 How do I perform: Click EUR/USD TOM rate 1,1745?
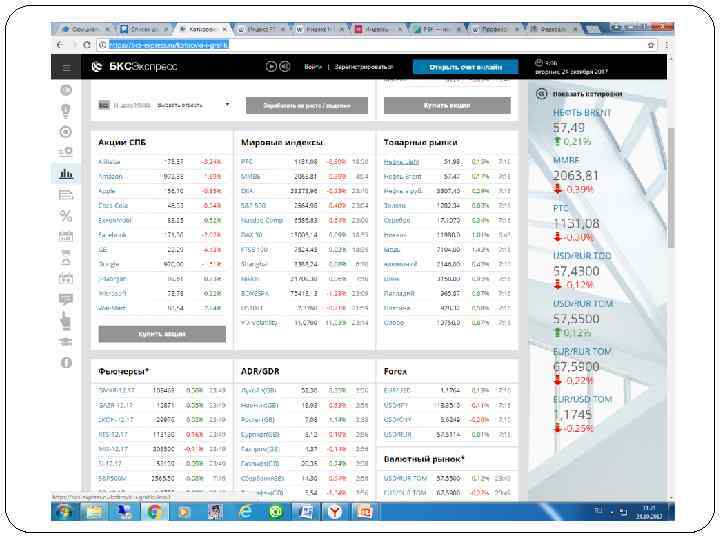(x=572, y=414)
